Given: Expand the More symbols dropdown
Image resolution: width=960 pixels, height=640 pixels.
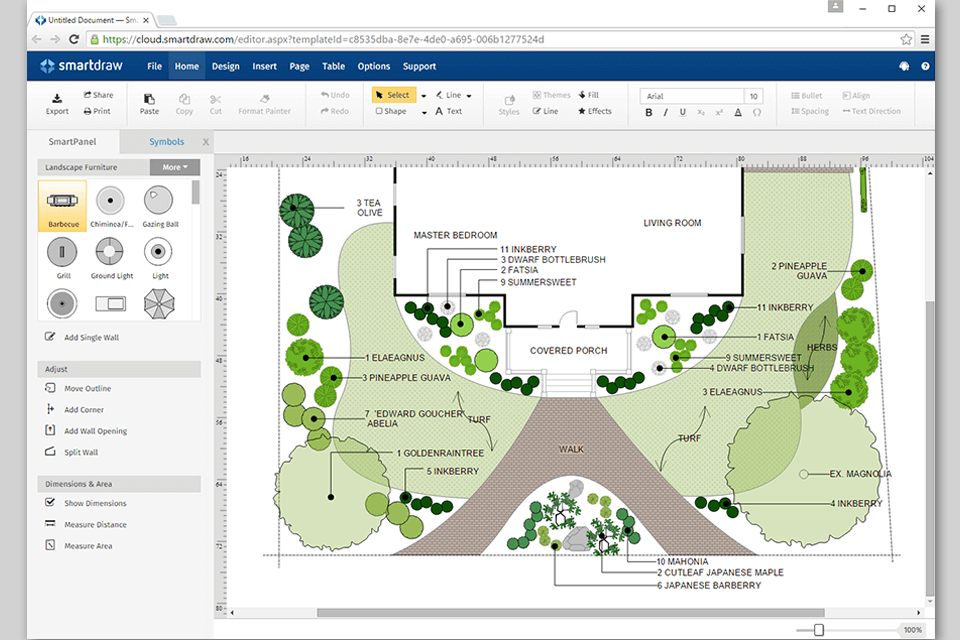Looking at the screenshot, I should pos(174,167).
